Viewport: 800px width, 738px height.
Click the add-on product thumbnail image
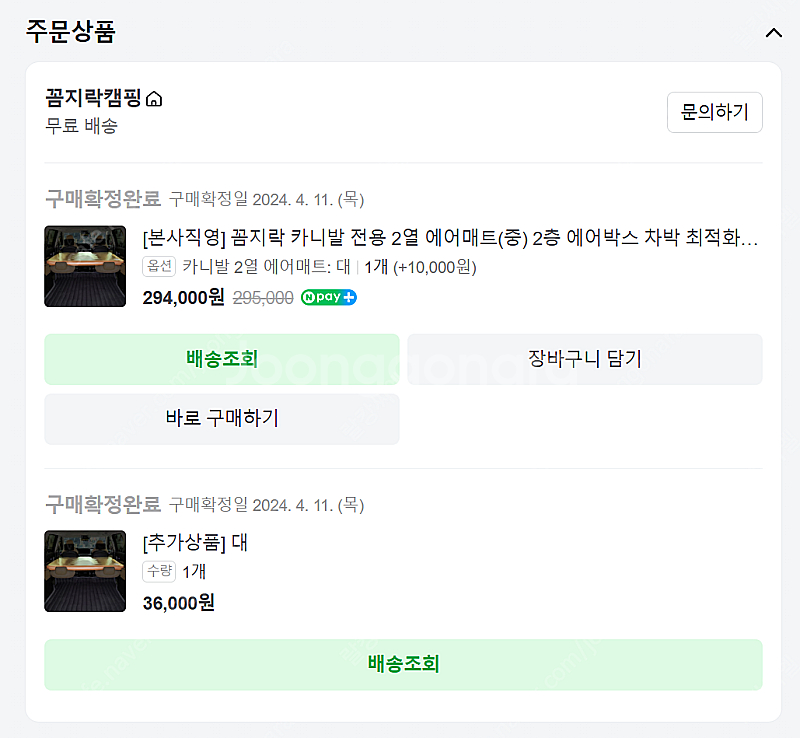click(x=85, y=570)
